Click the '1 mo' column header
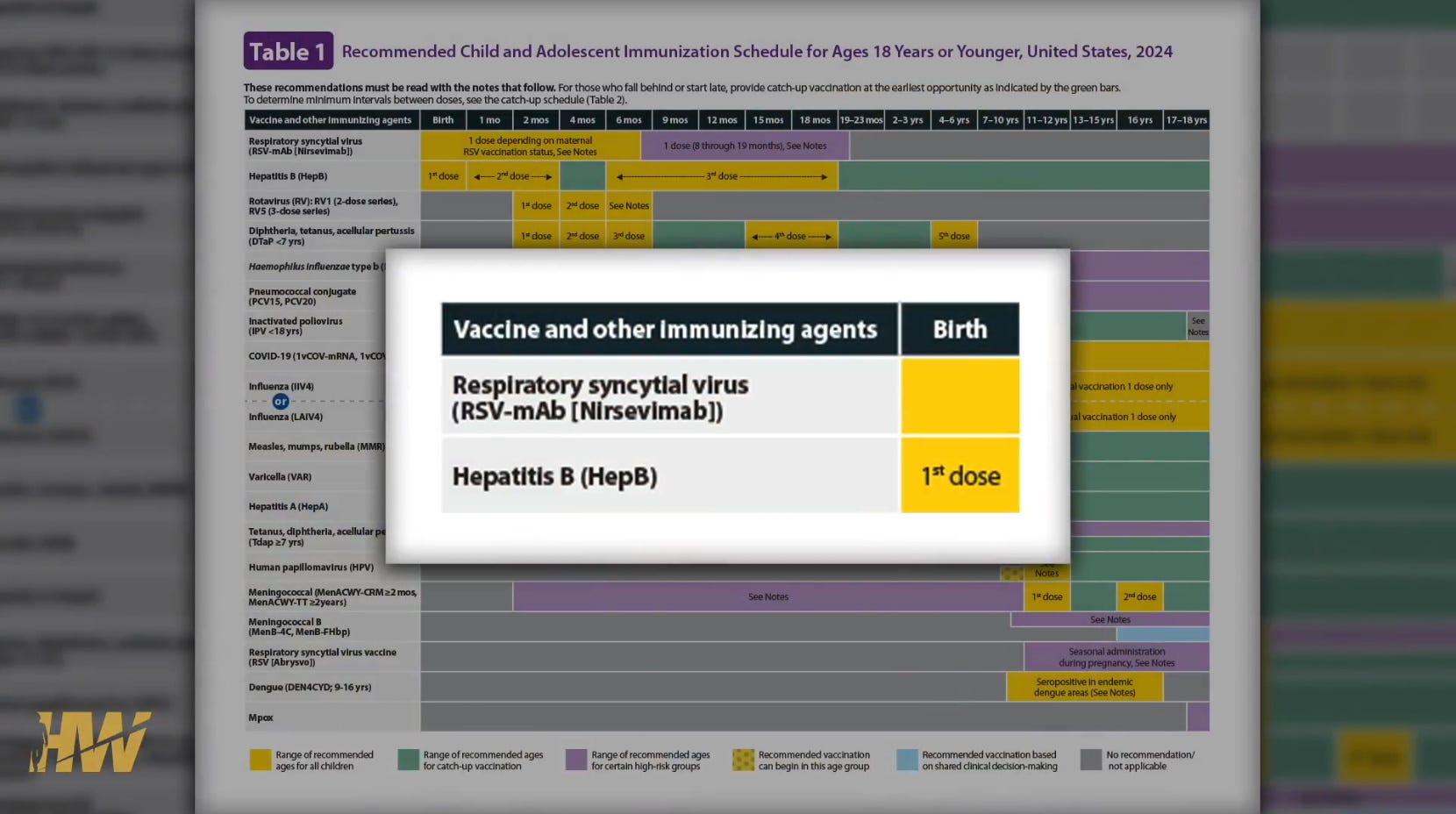The image size is (1456, 814). pos(489,120)
